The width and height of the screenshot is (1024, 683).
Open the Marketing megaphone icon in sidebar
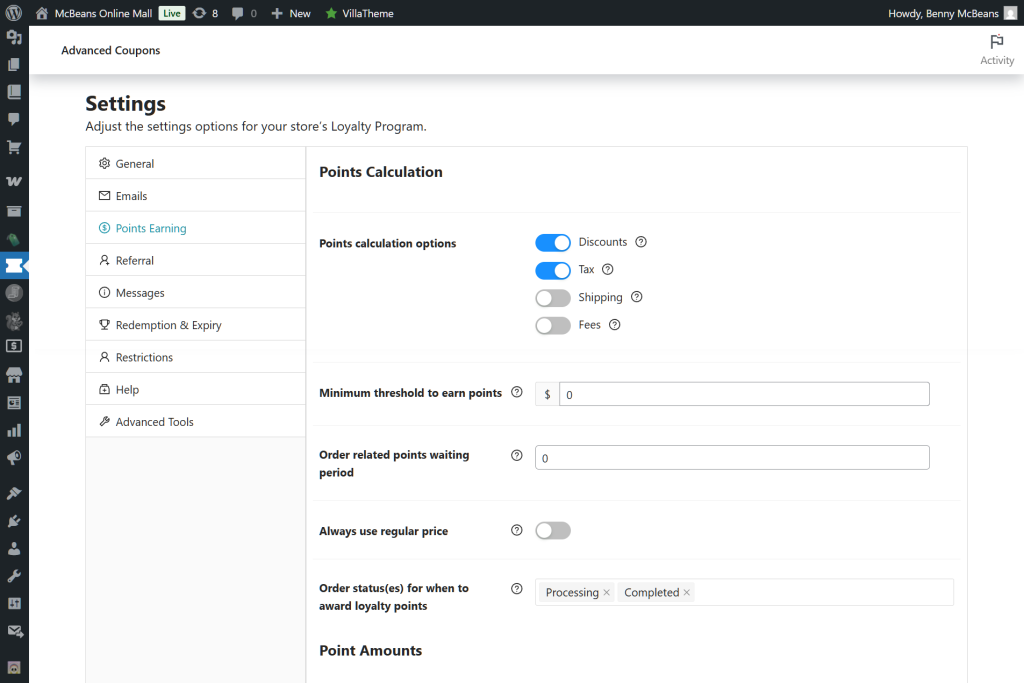pos(14,458)
